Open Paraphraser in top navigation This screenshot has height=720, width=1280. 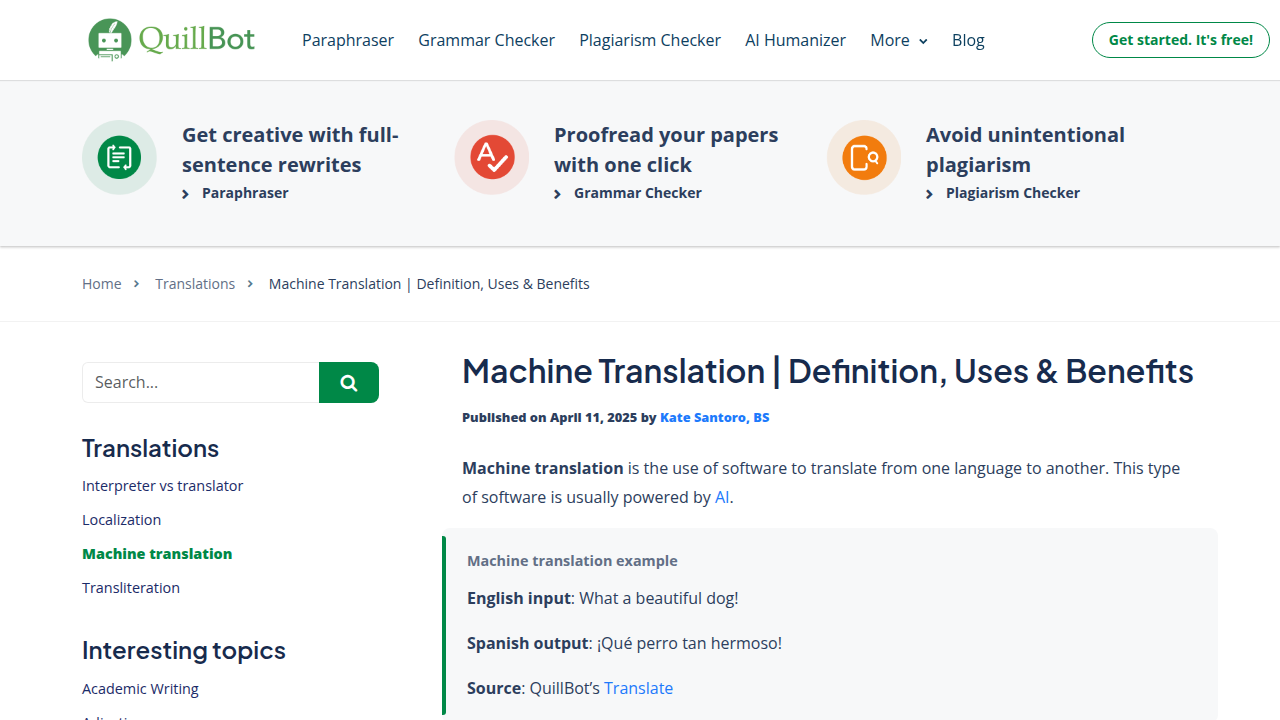(348, 40)
